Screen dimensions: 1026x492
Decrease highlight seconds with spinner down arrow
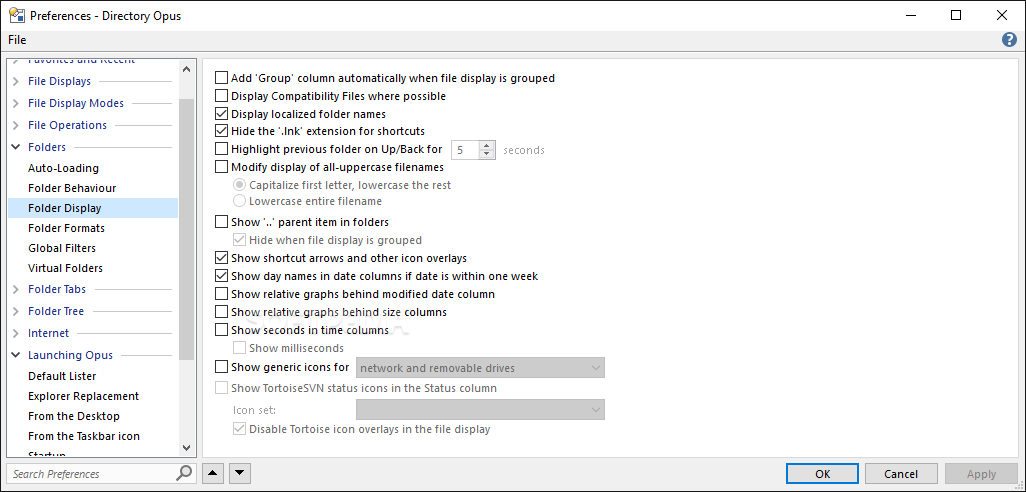click(x=486, y=154)
